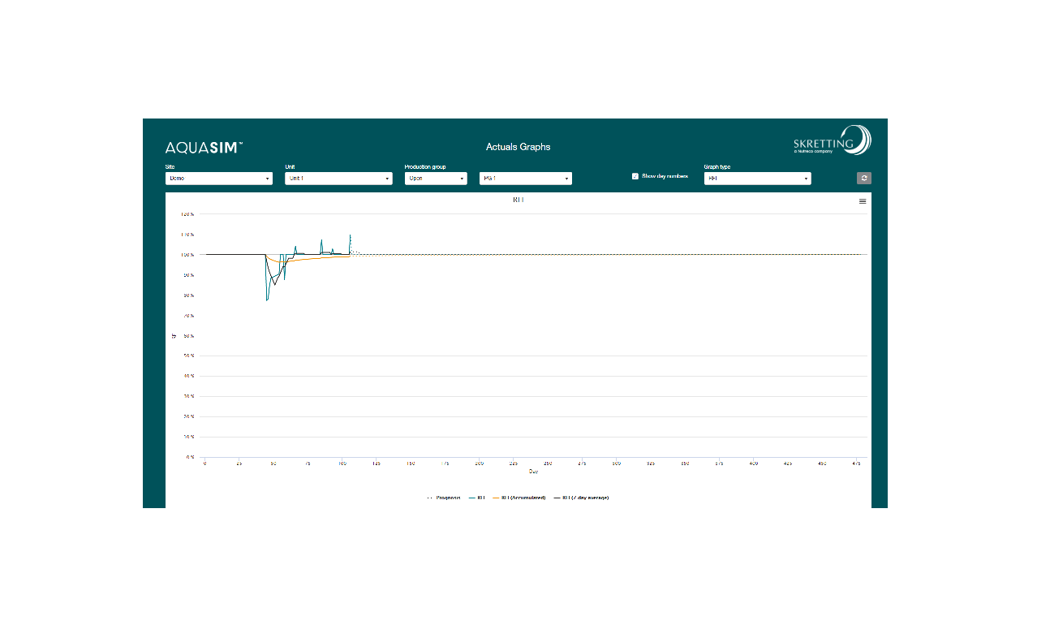
Task: Click the Skretting logo
Action: pyautogui.click(x=832, y=141)
